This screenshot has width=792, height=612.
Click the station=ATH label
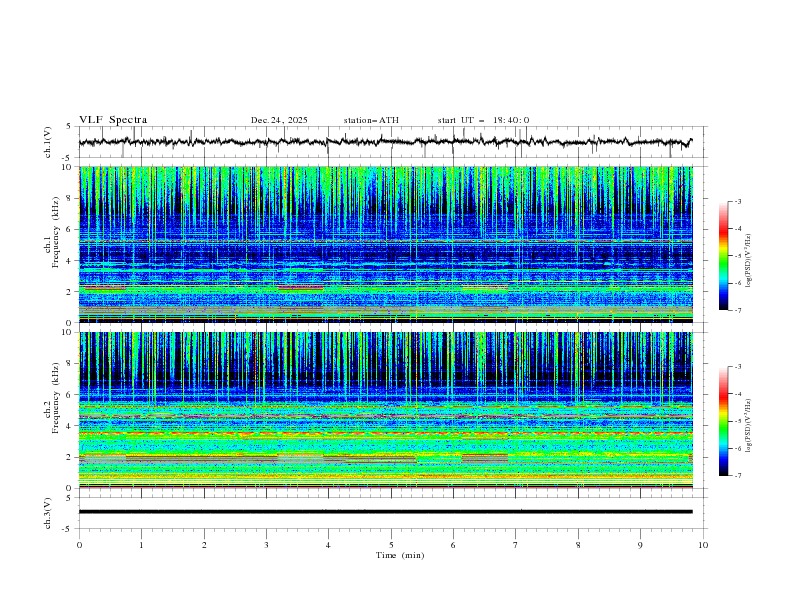[x=371, y=120]
